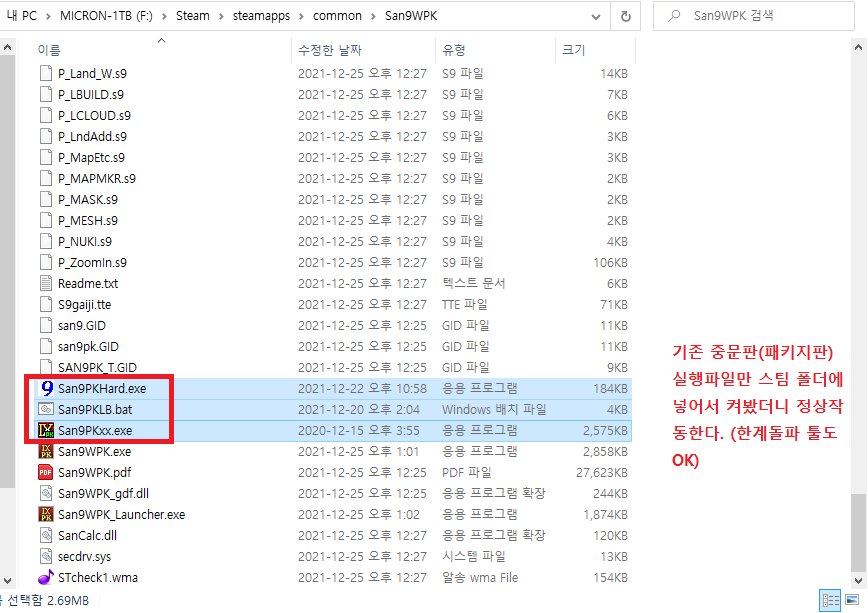This screenshot has height=613, width=868.
Task: Click the Readme.txt document icon
Action: (x=46, y=284)
